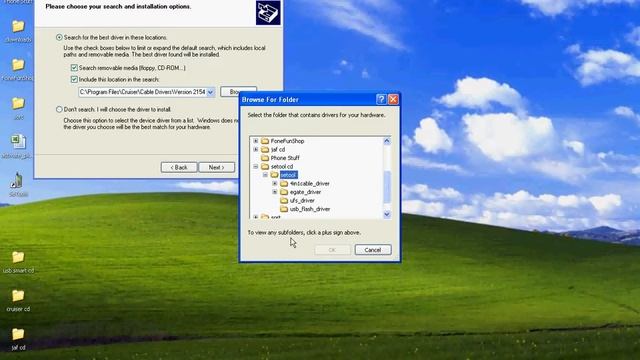The image size is (640, 360).
Task: Select the 4in1cable_driver folder
Action: pyautogui.click(x=309, y=184)
